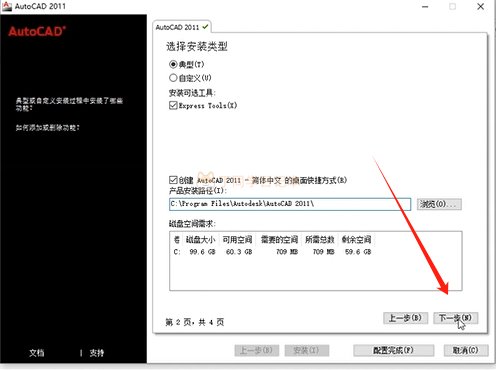496x370 pixels.
Task: Minimize the installer window
Action: [x=425, y=6]
